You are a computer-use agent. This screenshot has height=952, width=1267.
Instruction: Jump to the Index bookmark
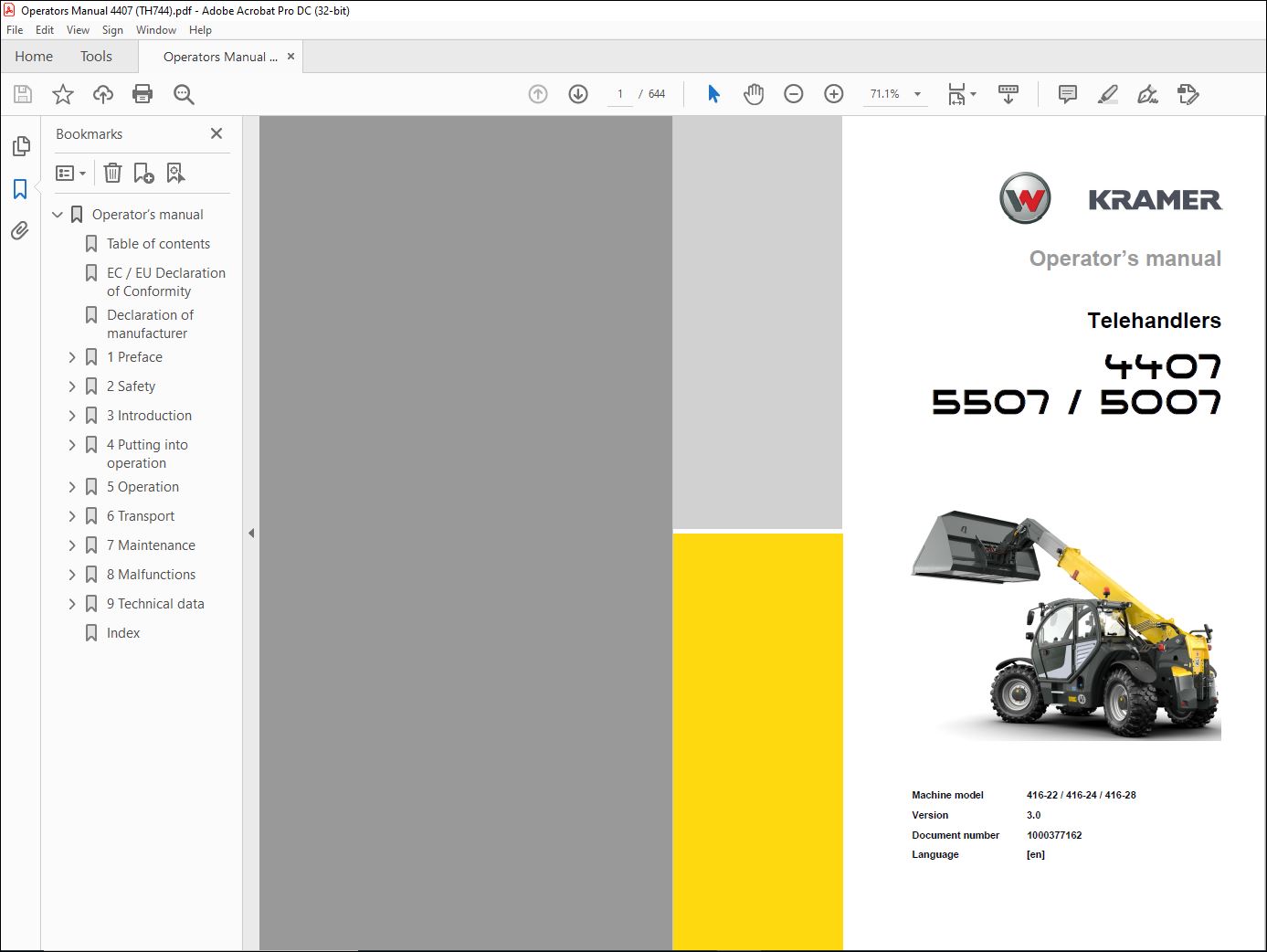tap(123, 633)
